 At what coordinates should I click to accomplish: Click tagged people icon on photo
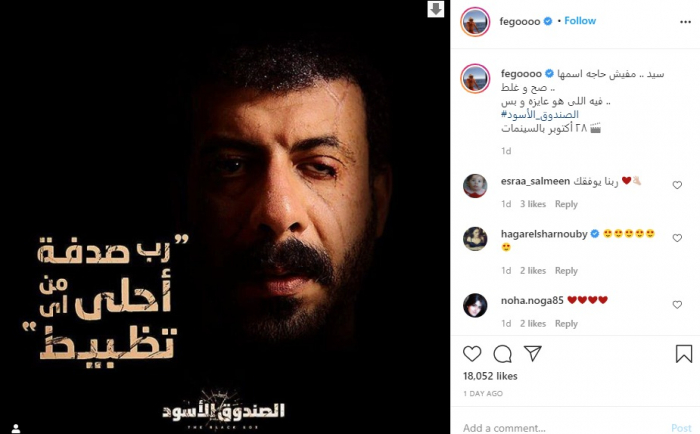pyautogui.click(x=16, y=429)
